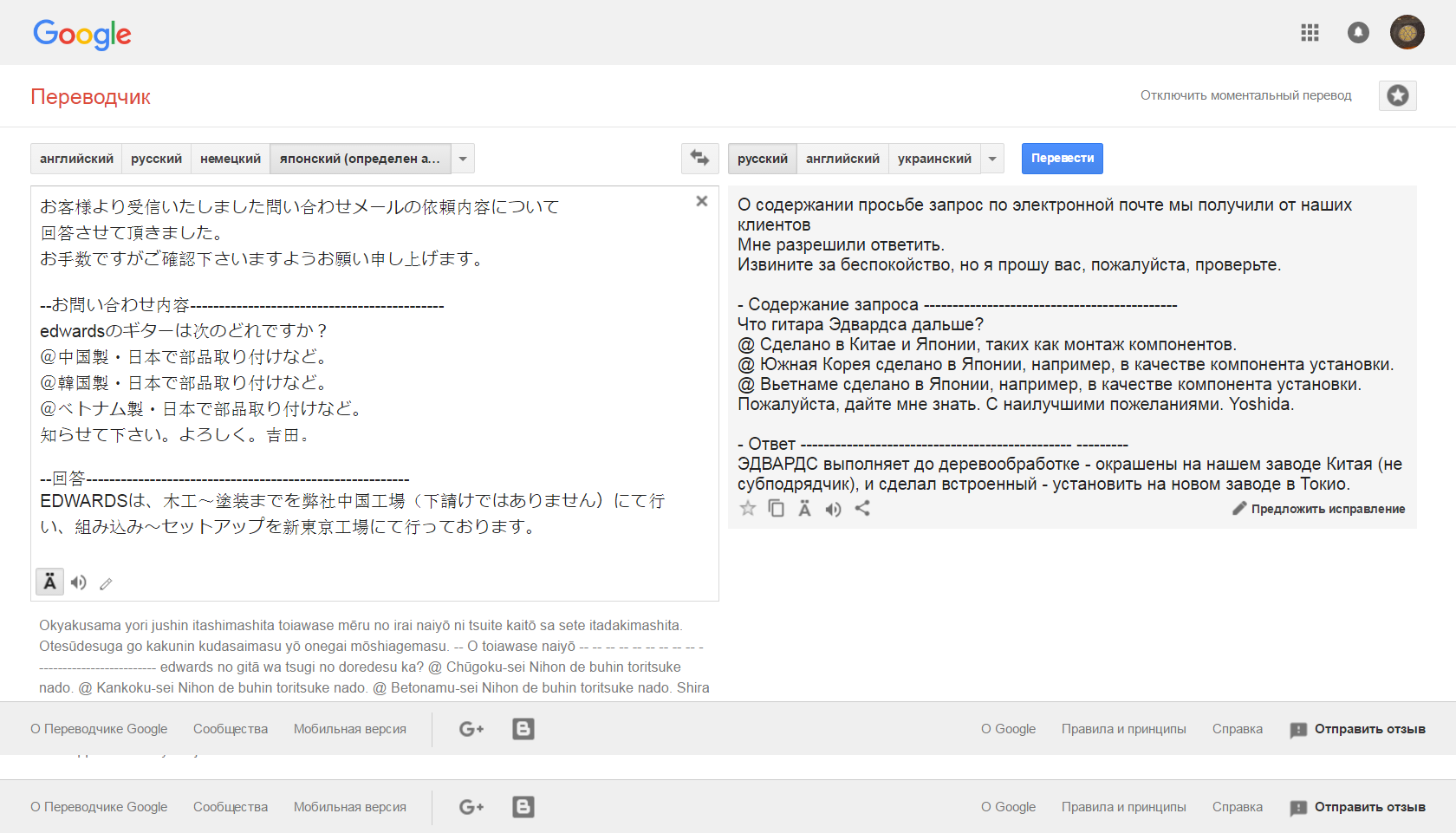Open Правила и принципы in upper footer
The width and height of the screenshot is (1456, 833).
[1124, 729]
